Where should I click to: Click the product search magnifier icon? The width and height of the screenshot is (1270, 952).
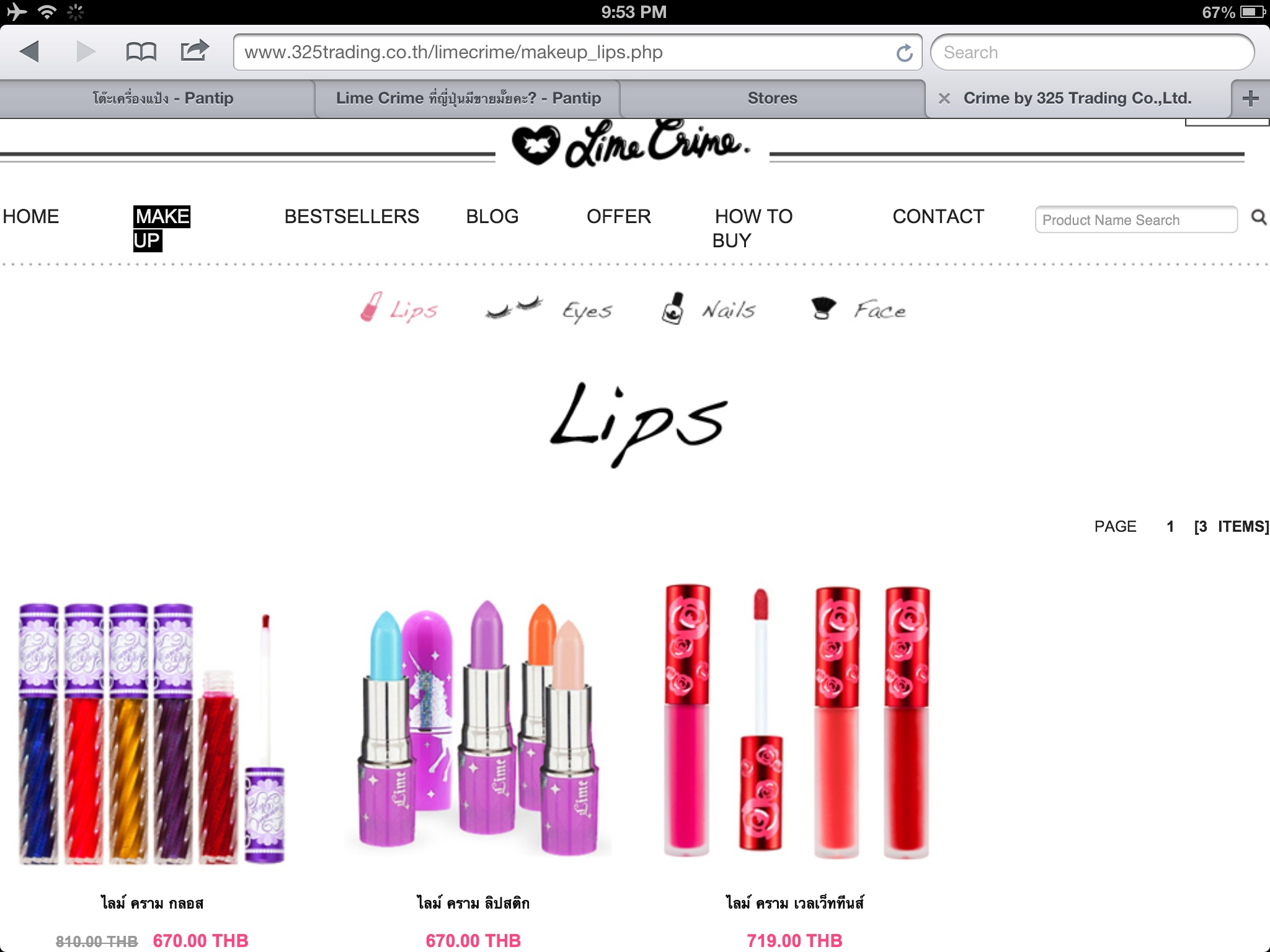[x=1258, y=218]
